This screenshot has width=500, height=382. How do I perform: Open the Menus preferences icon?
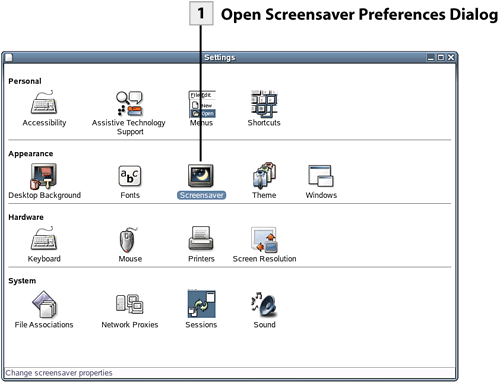click(202, 104)
